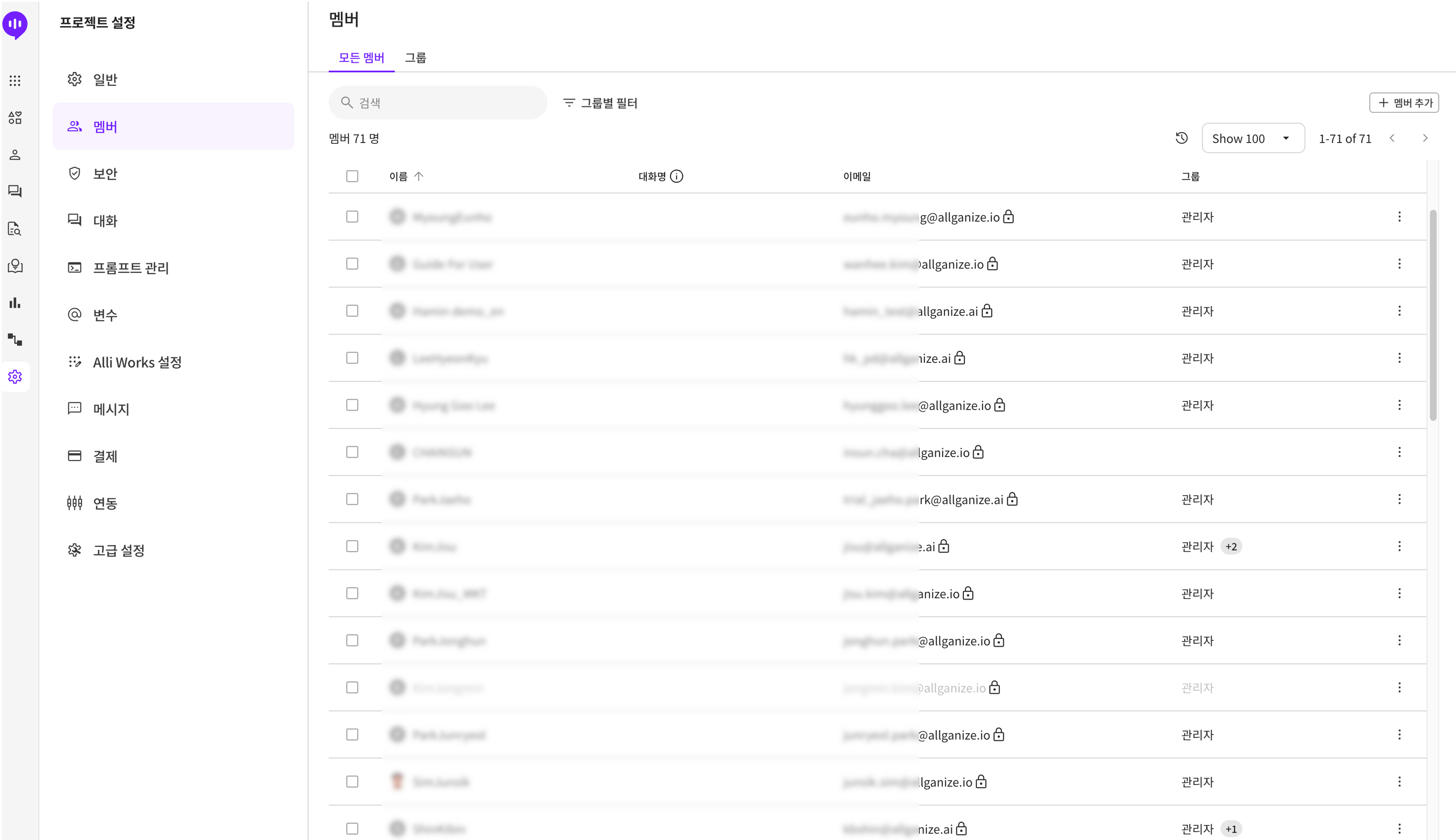1456x840 pixels.
Task: Open the row actions menu for the first member
Action: (1400, 216)
